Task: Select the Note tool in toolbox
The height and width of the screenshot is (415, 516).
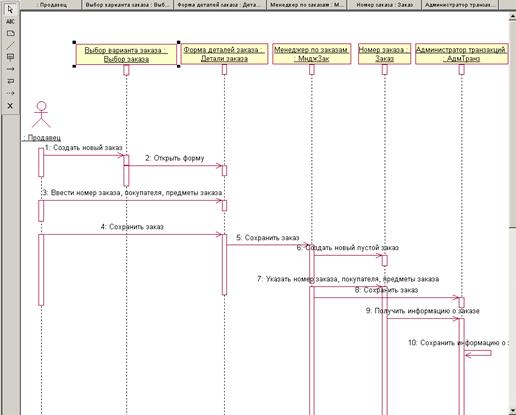Action: coord(10,33)
